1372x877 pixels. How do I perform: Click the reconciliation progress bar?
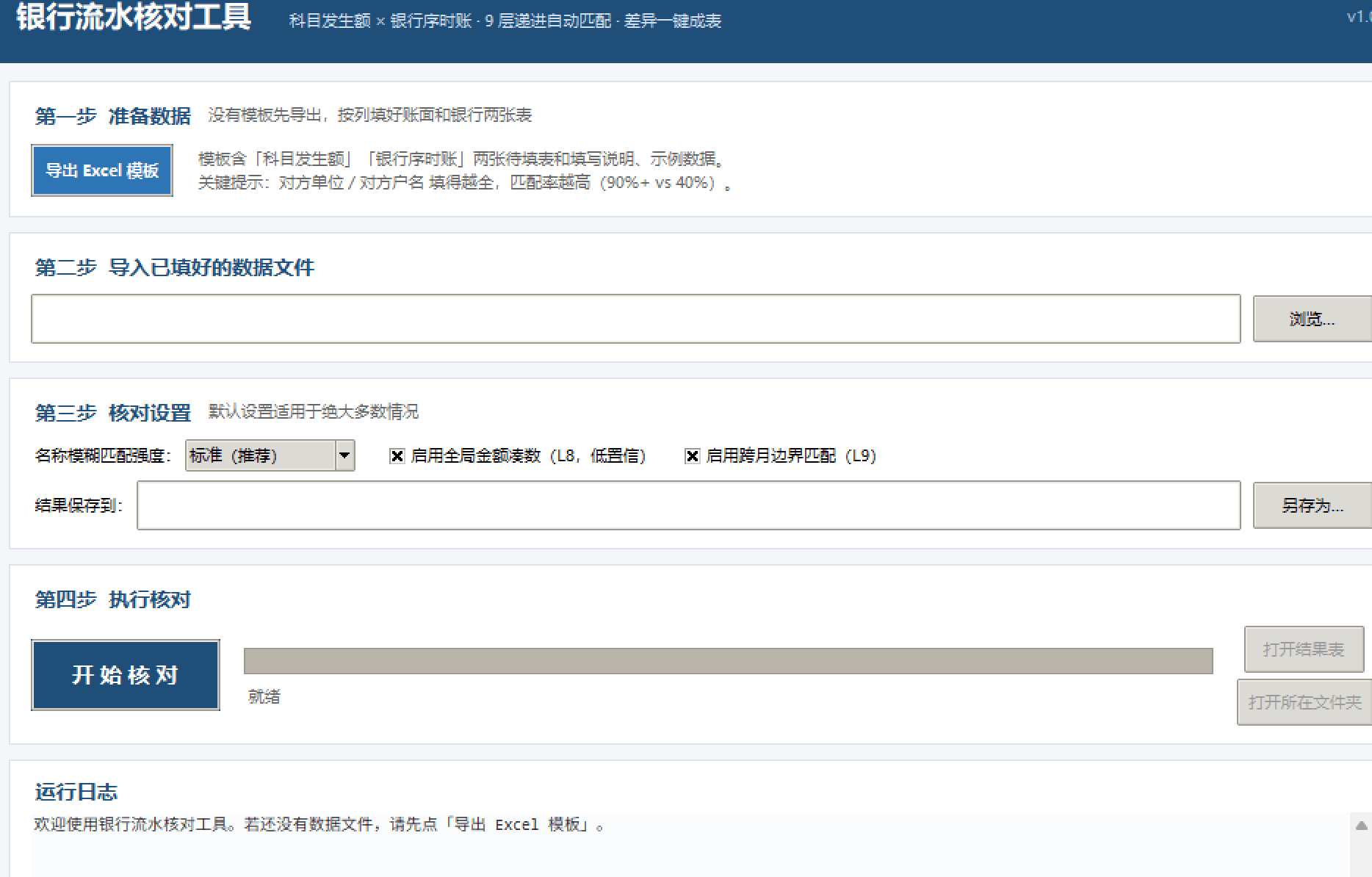729,661
